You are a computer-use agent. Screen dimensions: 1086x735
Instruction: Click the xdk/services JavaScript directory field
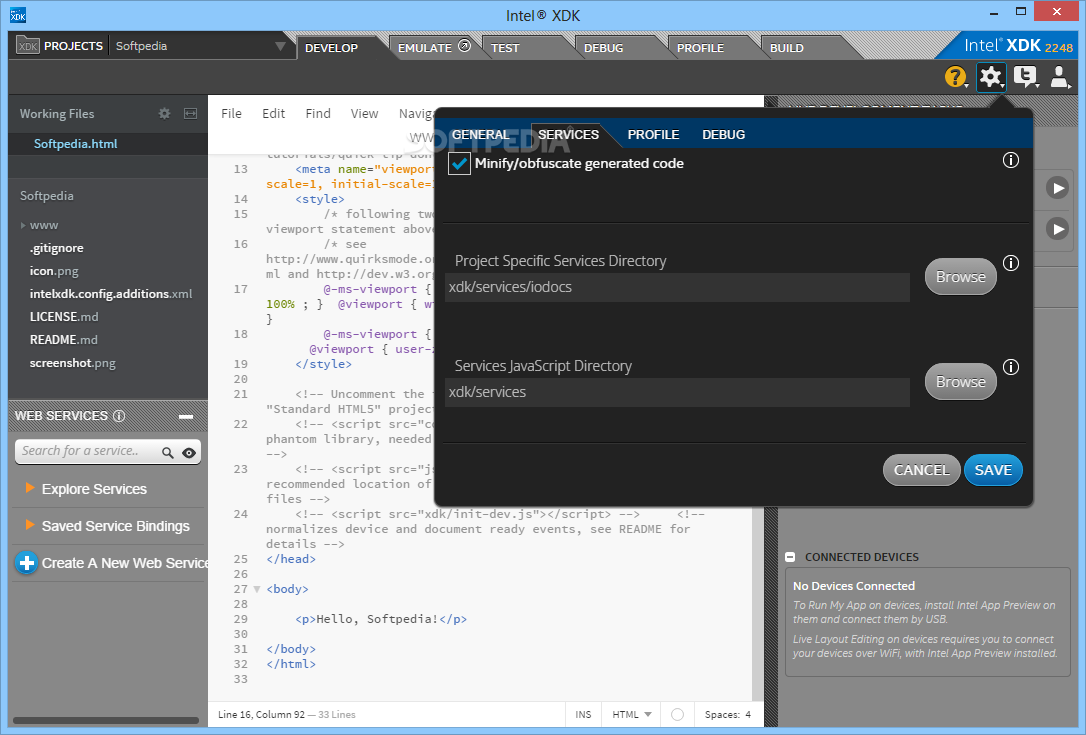[677, 392]
